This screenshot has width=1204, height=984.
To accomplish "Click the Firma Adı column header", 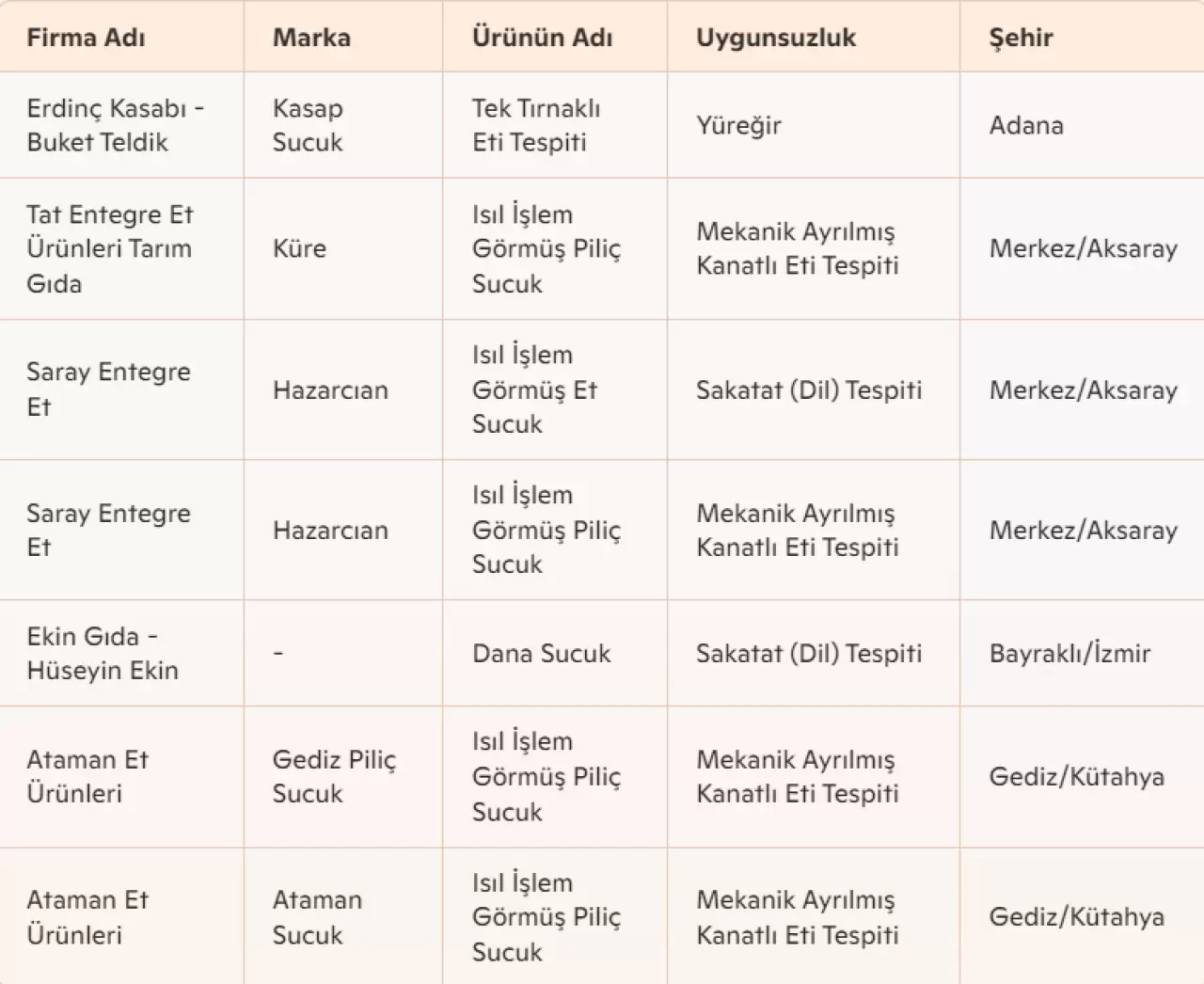I will 86,38.
